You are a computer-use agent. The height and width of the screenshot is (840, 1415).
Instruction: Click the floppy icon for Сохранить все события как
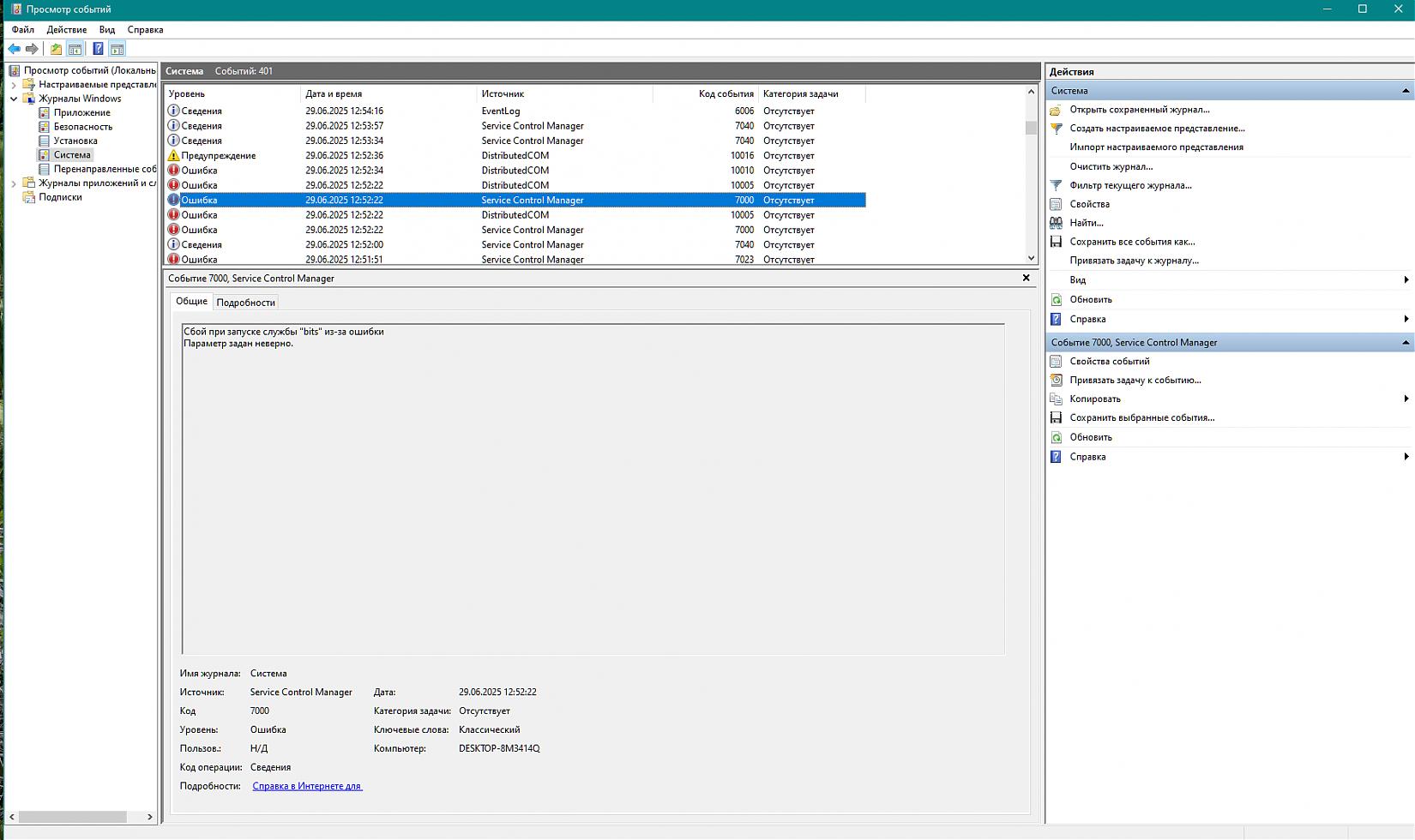1057,242
